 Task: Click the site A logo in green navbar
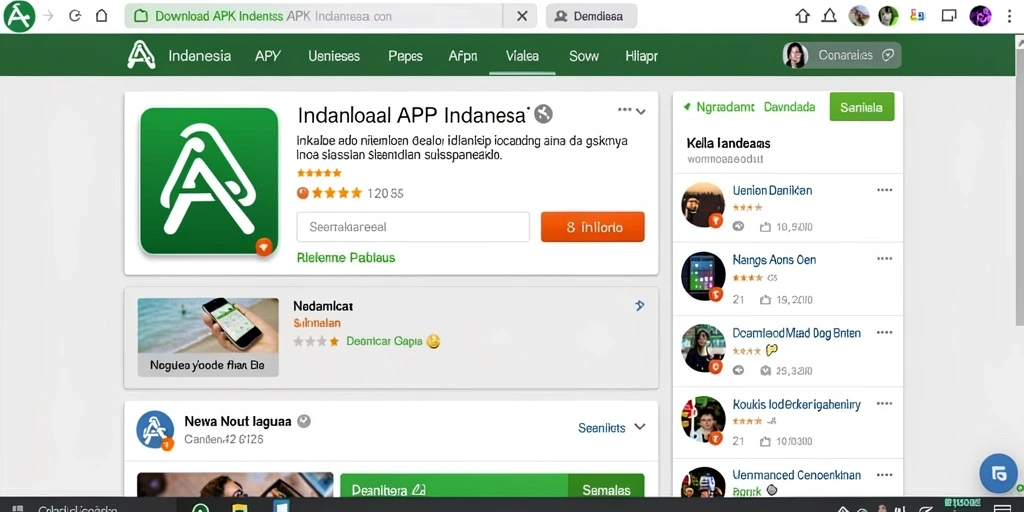point(142,56)
